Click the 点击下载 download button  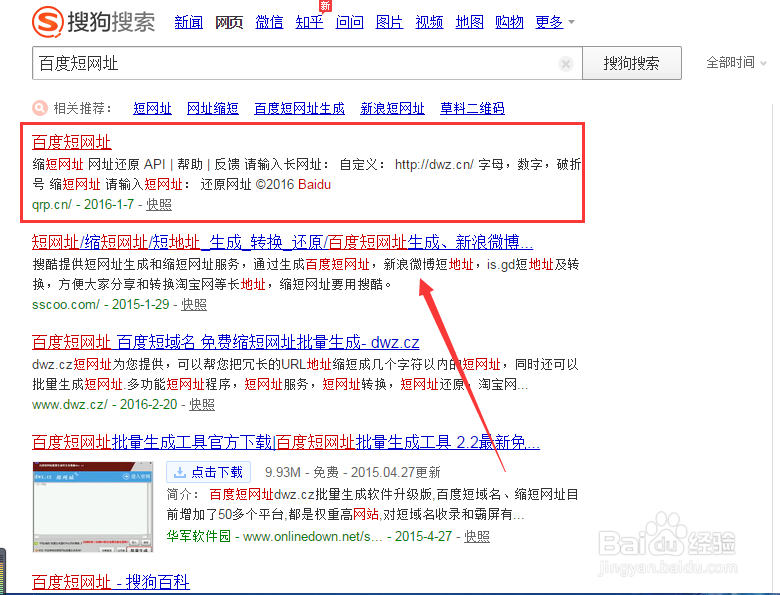[x=208, y=472]
